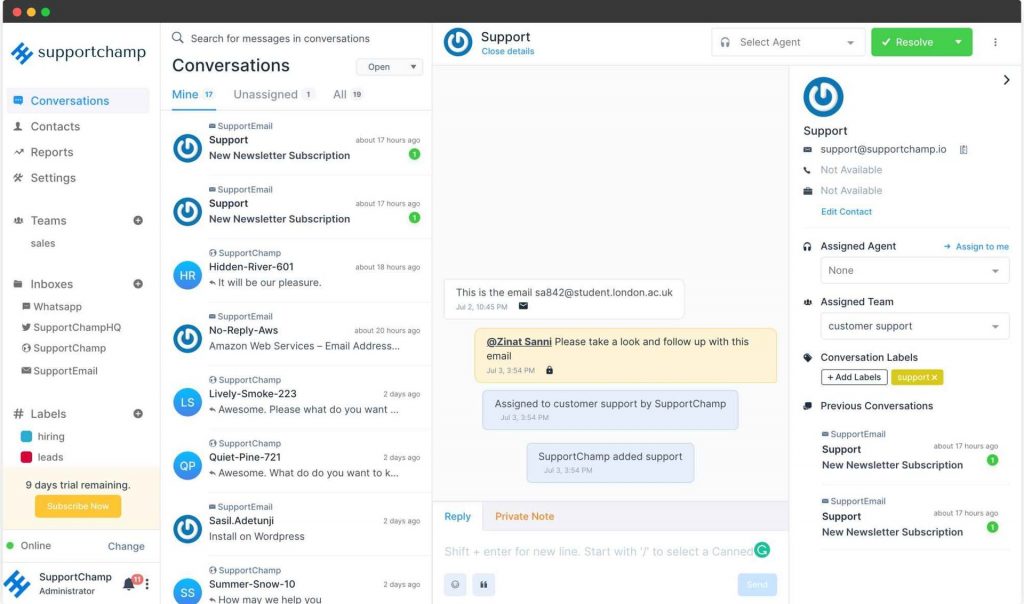
Task: Create a new label with the plus icon
Action: tap(138, 413)
